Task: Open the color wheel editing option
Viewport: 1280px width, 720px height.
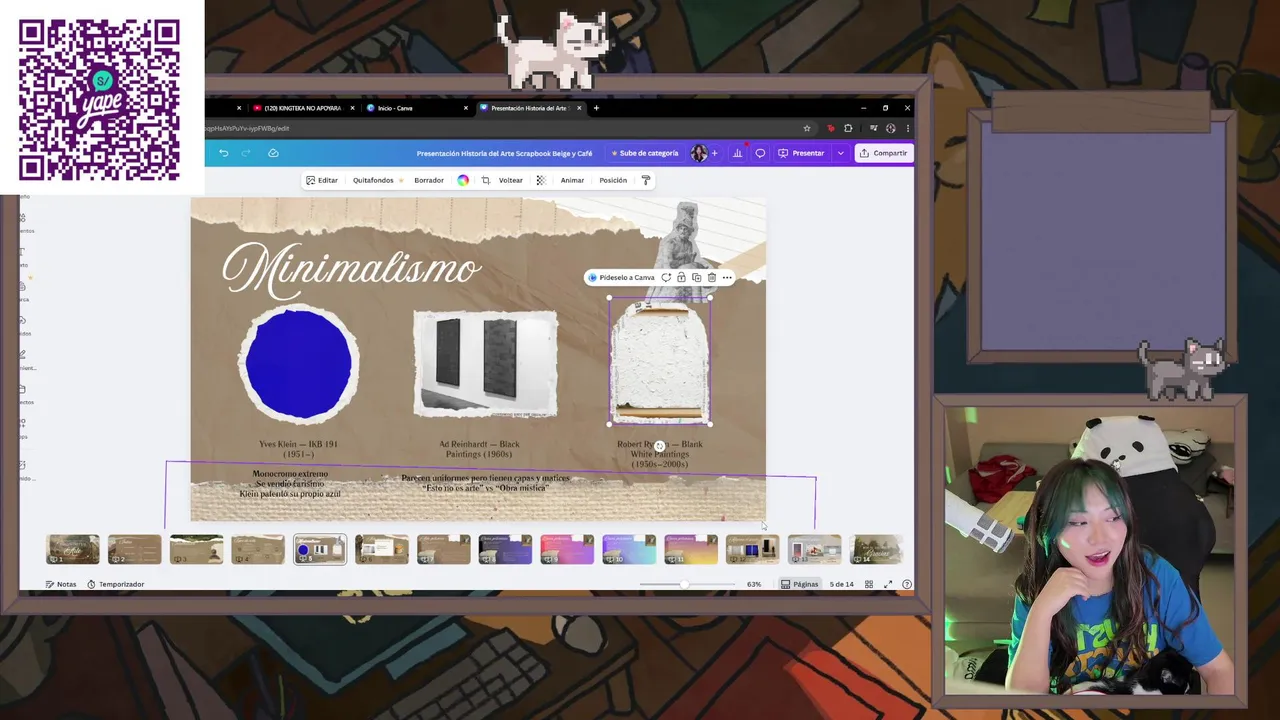Action: 463,180
